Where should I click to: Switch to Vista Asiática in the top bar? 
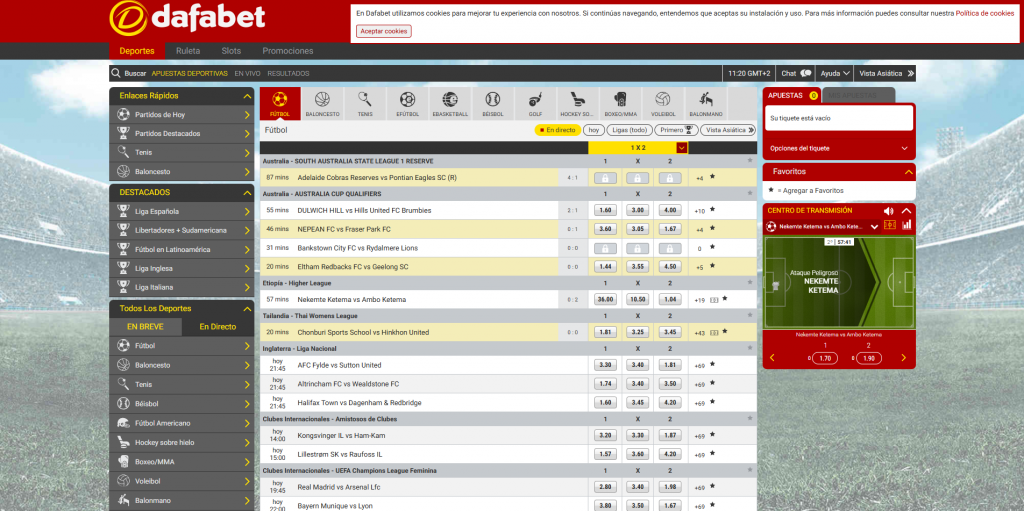(886, 73)
